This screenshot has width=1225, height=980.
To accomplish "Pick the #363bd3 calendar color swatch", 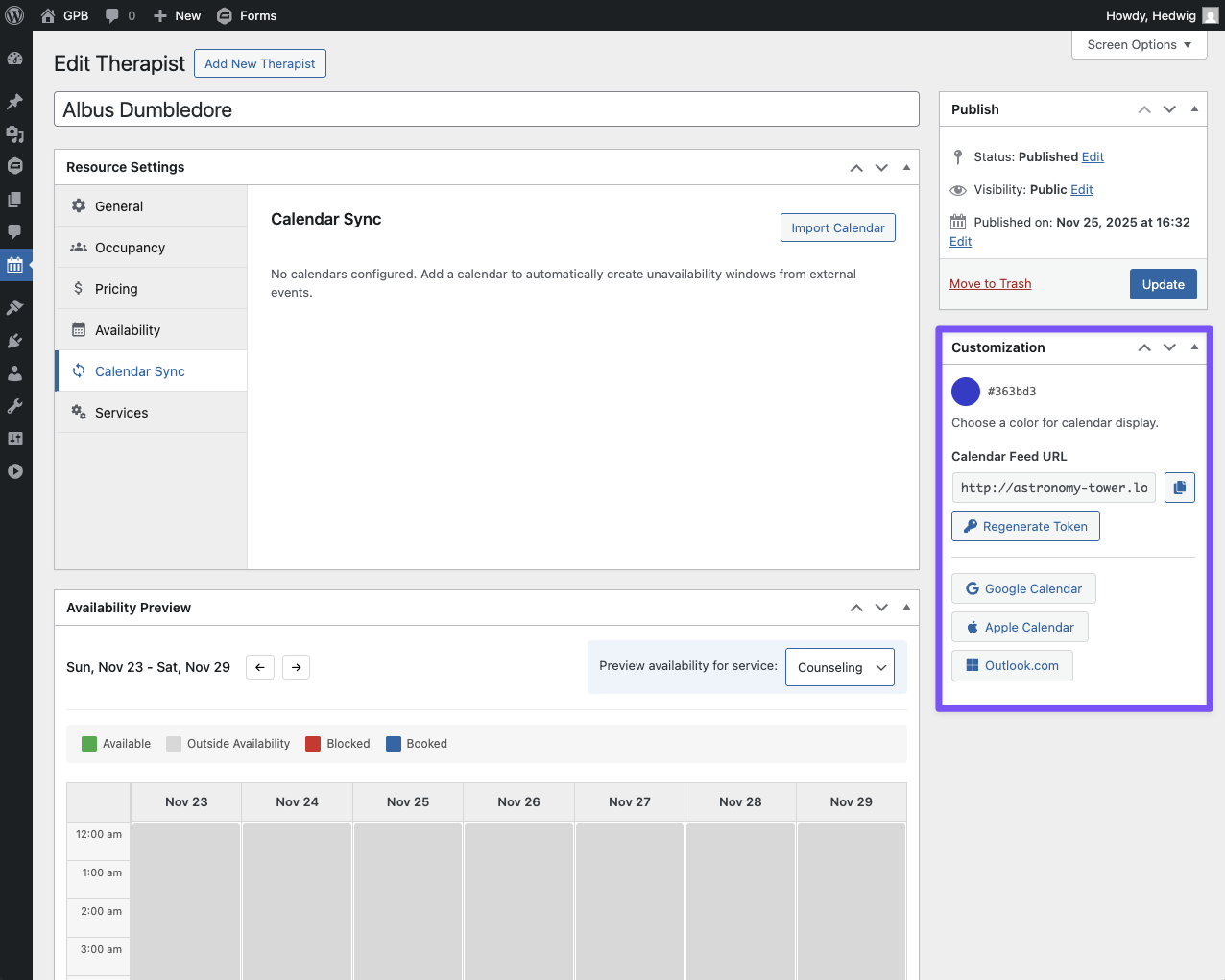I will (965, 392).
